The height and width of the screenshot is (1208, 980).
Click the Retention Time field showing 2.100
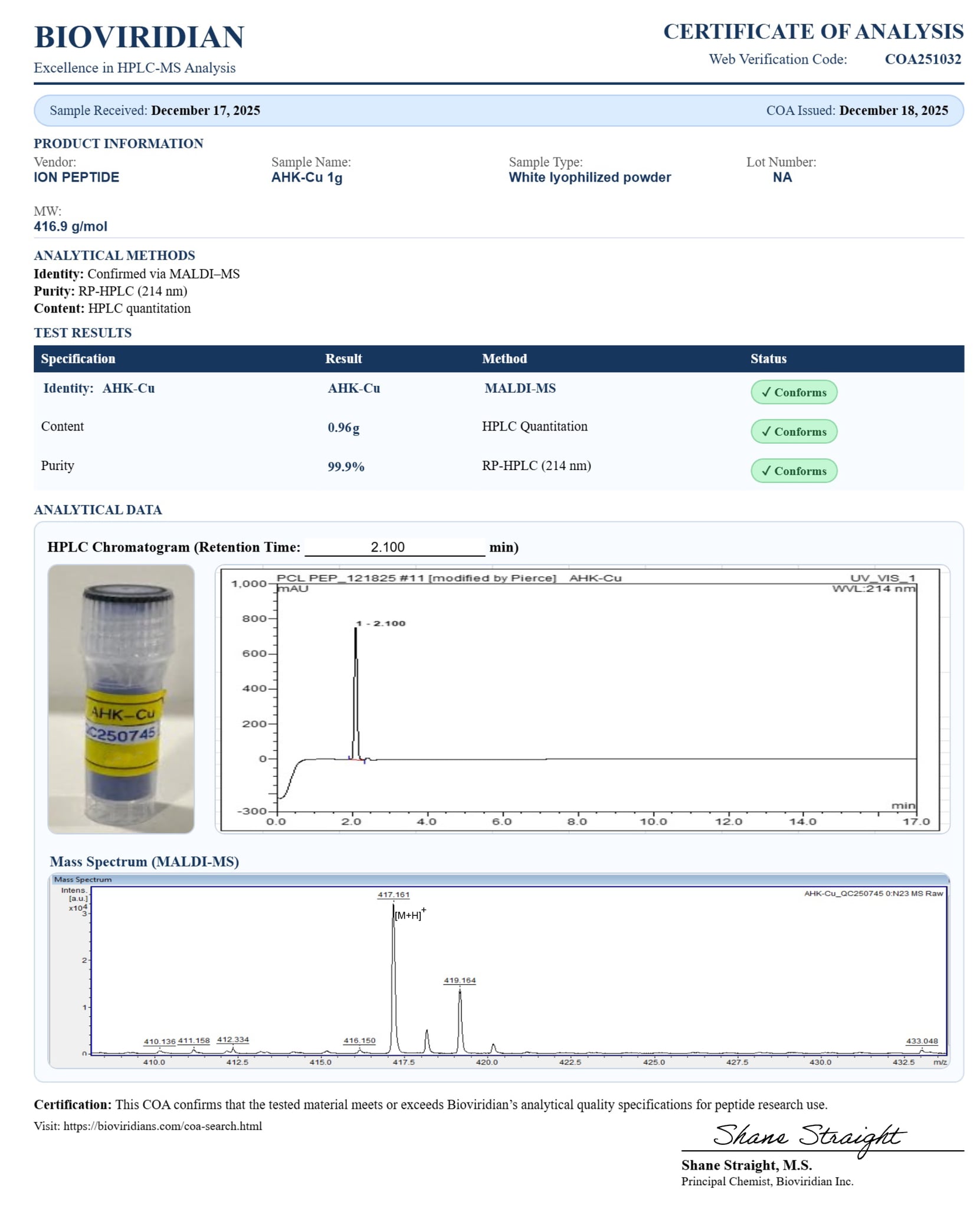tap(394, 547)
